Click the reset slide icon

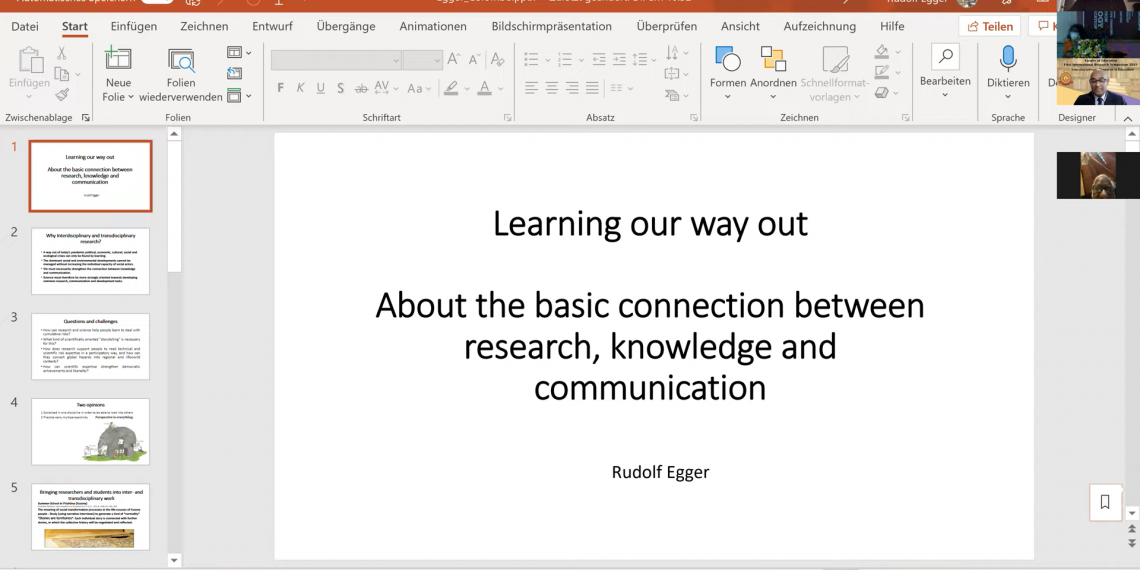(234, 73)
